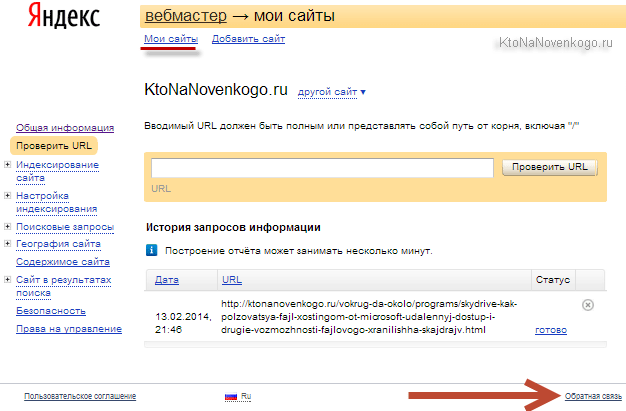
Task: Click the Статус column header
Action: [553, 280]
